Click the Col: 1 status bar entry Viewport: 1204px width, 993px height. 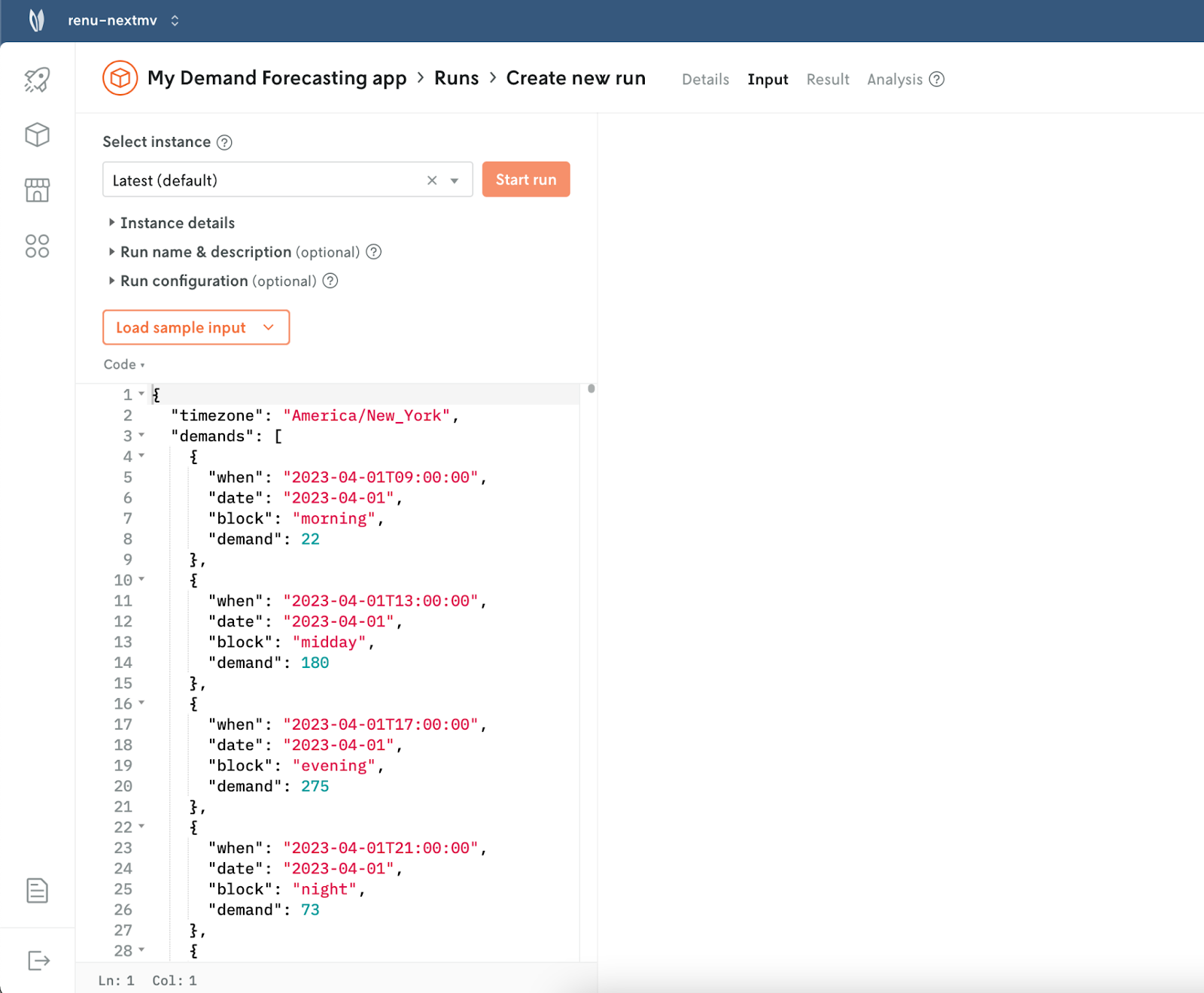pos(174,980)
